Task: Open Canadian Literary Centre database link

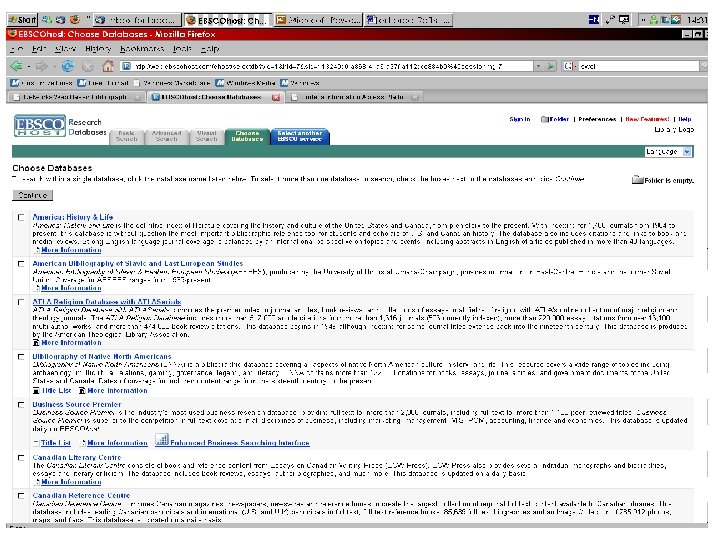Action: pos(77,458)
